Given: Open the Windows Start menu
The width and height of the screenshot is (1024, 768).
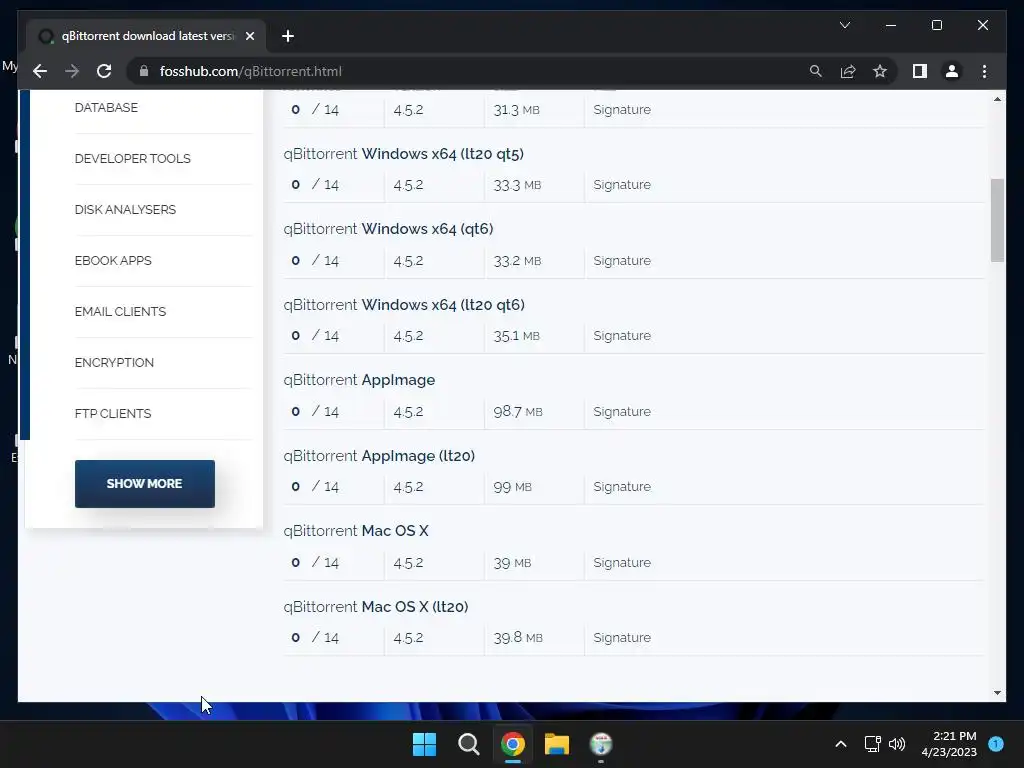Looking at the screenshot, I should point(424,744).
